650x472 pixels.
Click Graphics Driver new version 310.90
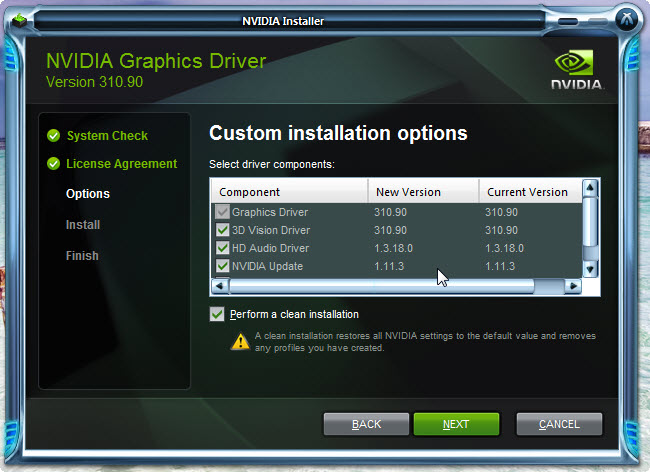390,212
